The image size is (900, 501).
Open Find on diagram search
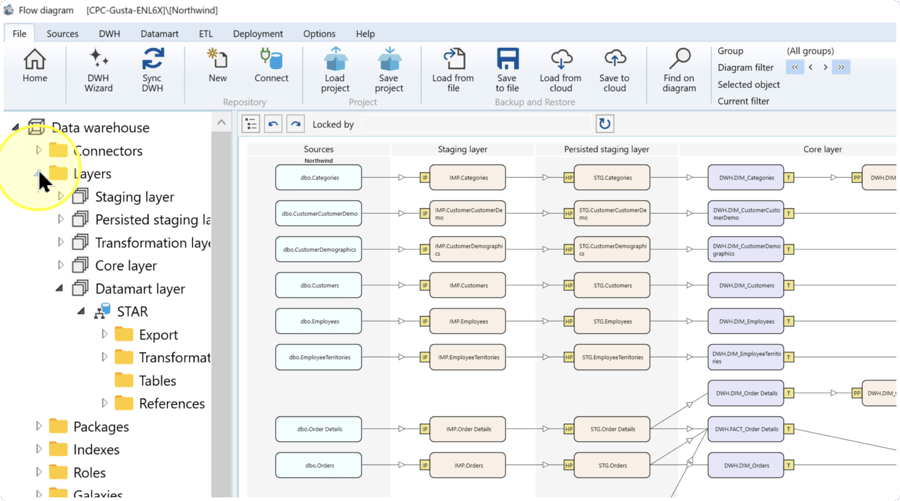[679, 70]
